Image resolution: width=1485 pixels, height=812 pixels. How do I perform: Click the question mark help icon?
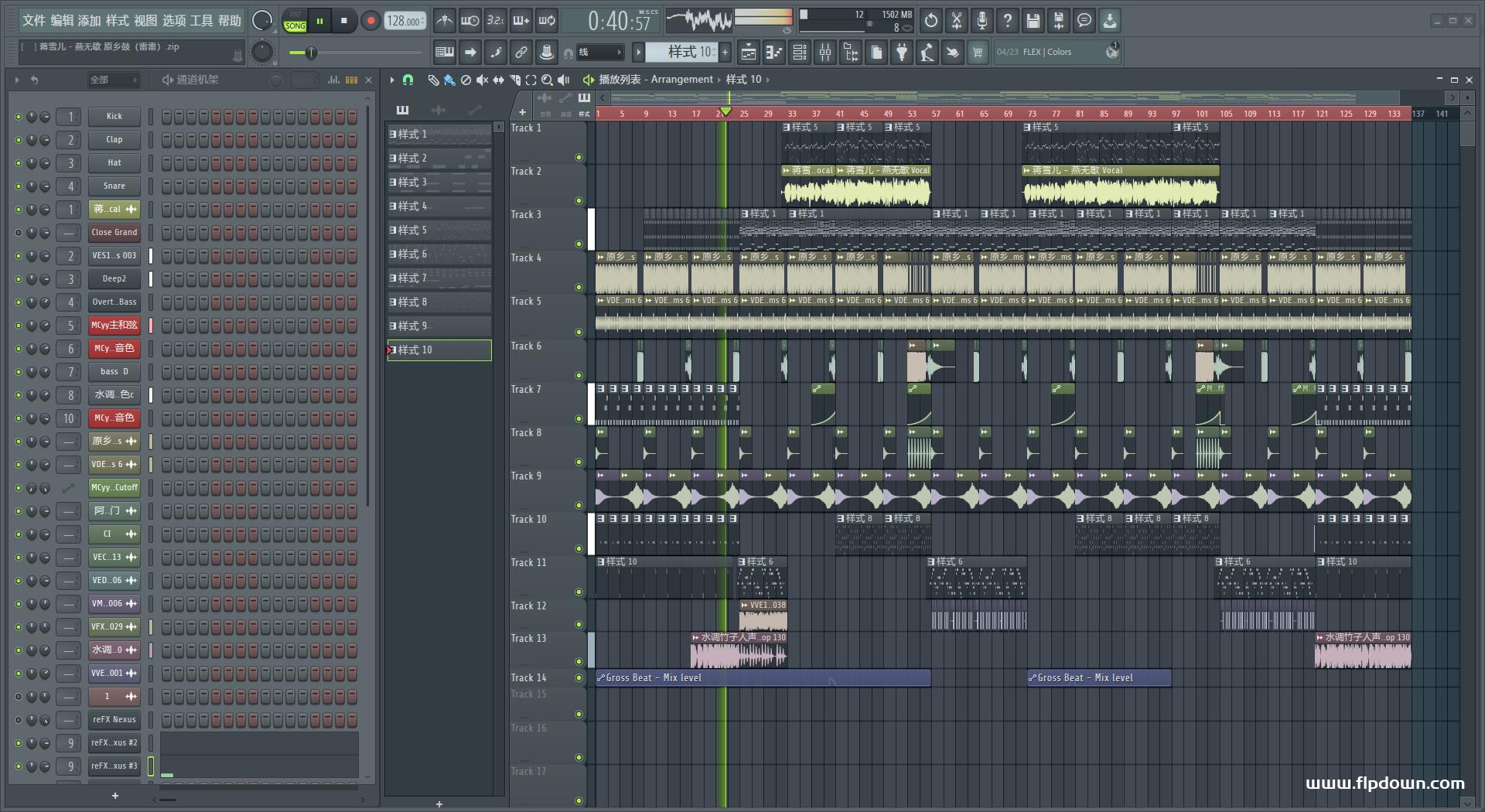click(1008, 21)
